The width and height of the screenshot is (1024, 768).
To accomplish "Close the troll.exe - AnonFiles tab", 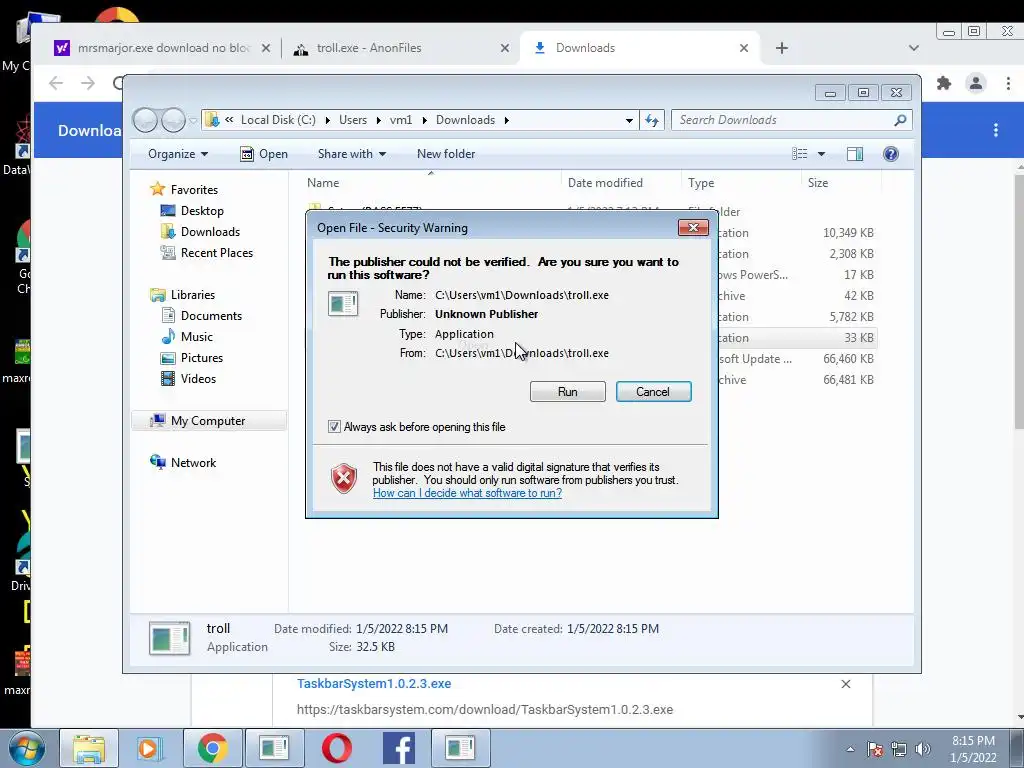I will click(x=505, y=48).
